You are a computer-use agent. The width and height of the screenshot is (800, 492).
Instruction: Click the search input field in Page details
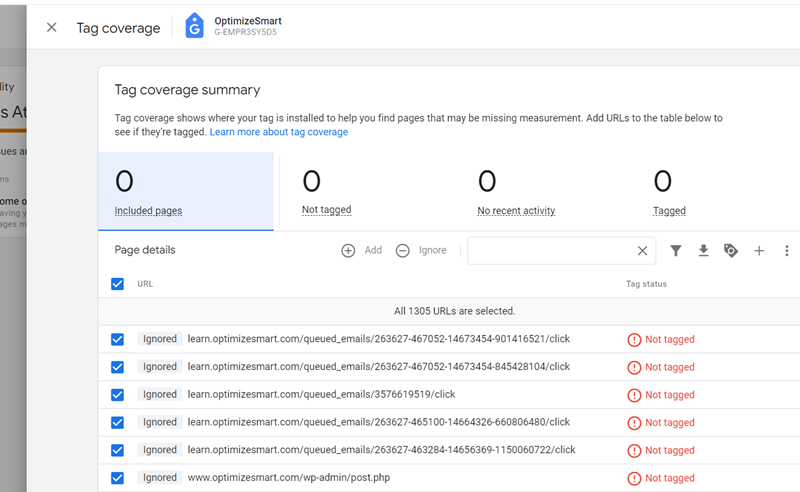pyautogui.click(x=551, y=251)
